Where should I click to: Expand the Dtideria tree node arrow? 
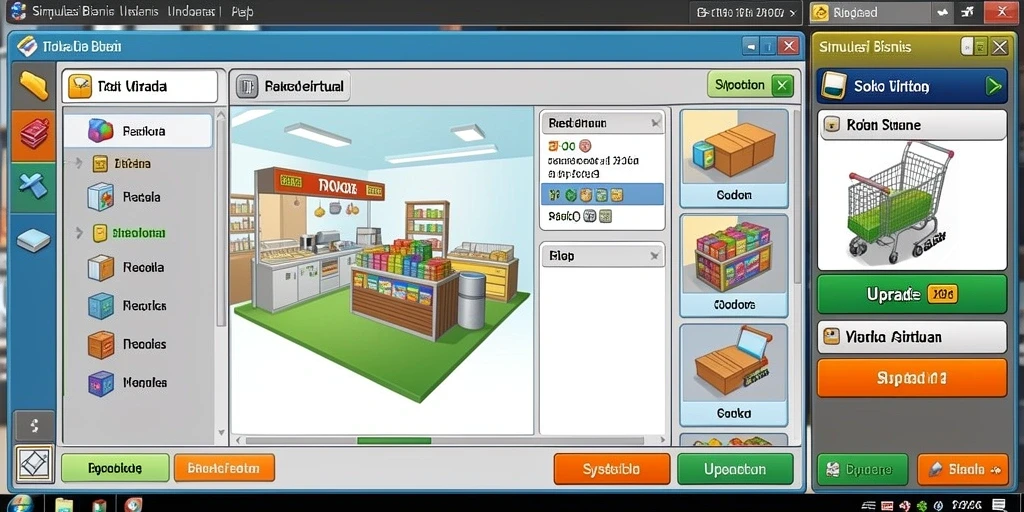(79, 163)
